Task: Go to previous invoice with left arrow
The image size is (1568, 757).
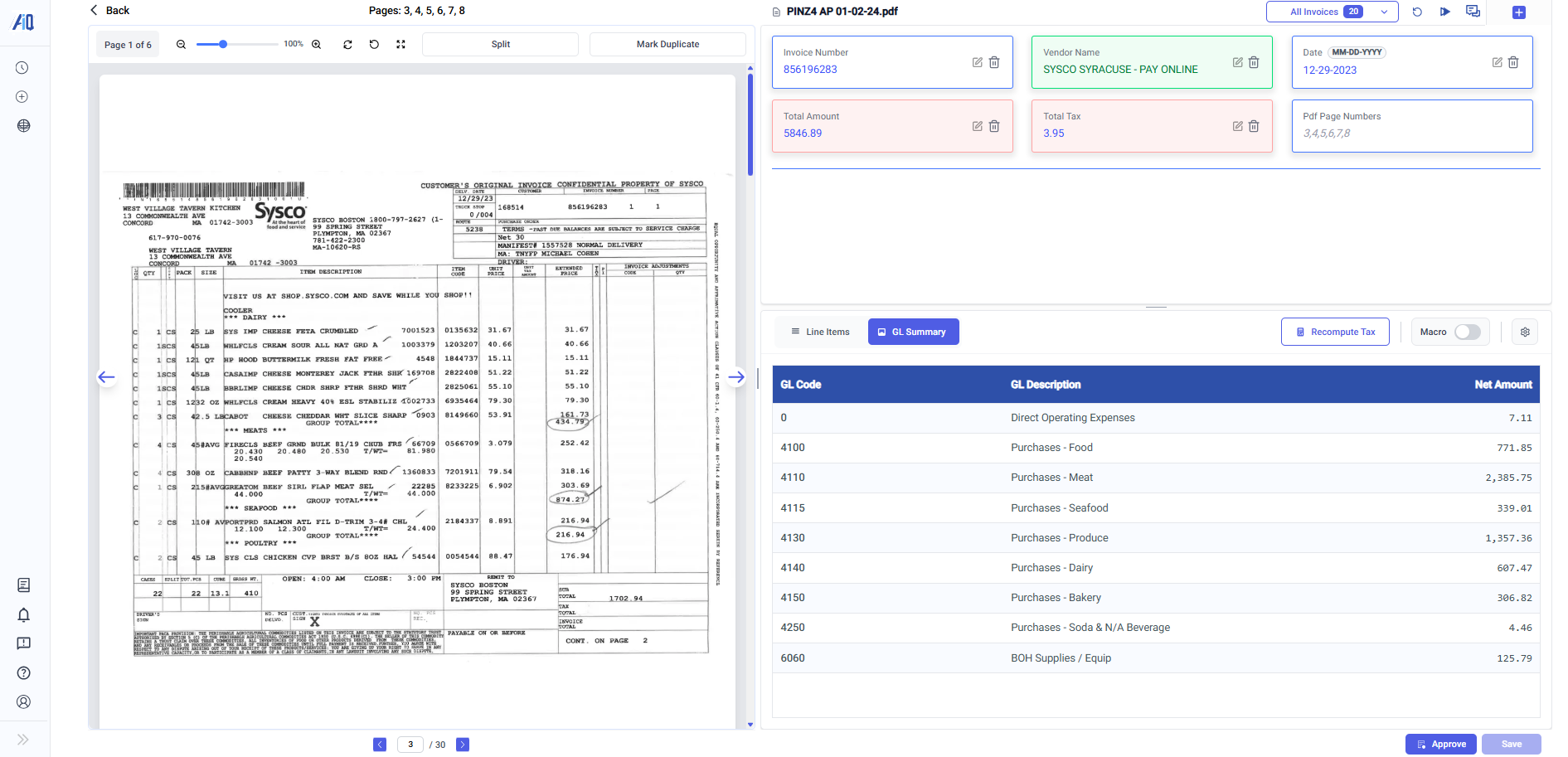Action: [106, 377]
